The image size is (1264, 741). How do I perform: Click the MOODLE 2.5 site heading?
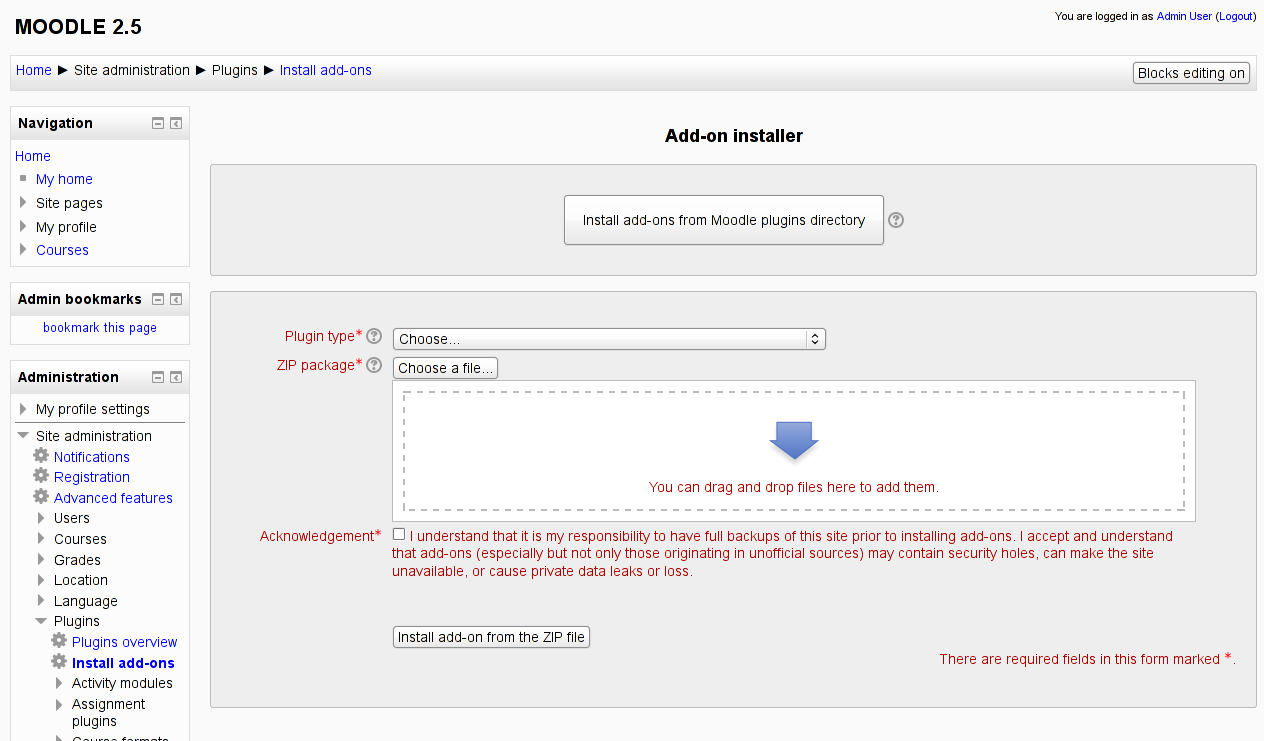tap(78, 27)
